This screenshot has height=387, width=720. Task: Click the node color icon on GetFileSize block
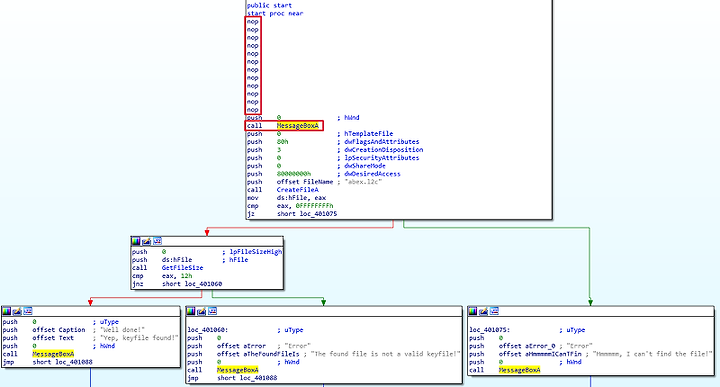135,241
